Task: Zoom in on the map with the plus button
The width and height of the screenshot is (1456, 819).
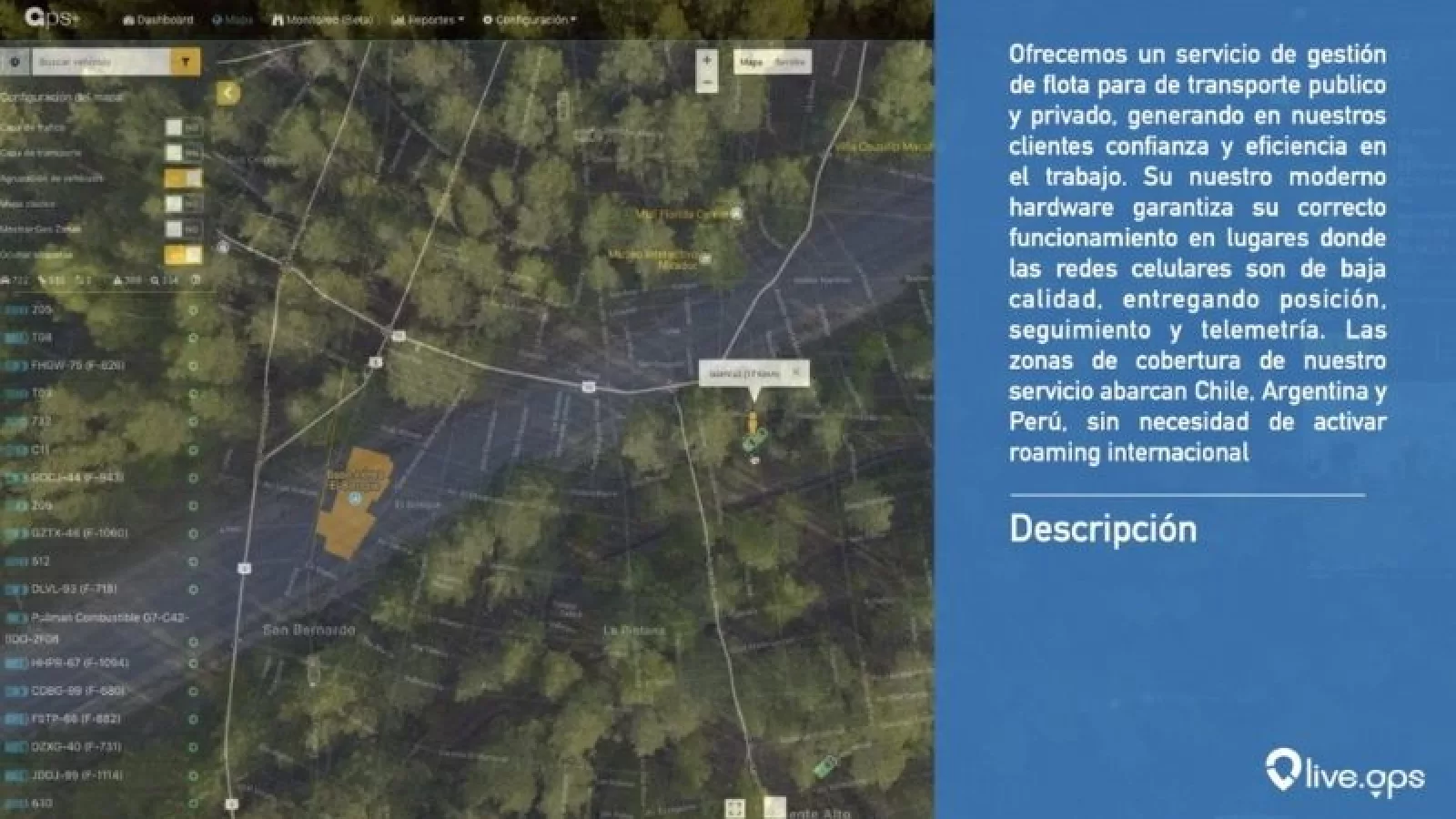Action: (x=707, y=60)
